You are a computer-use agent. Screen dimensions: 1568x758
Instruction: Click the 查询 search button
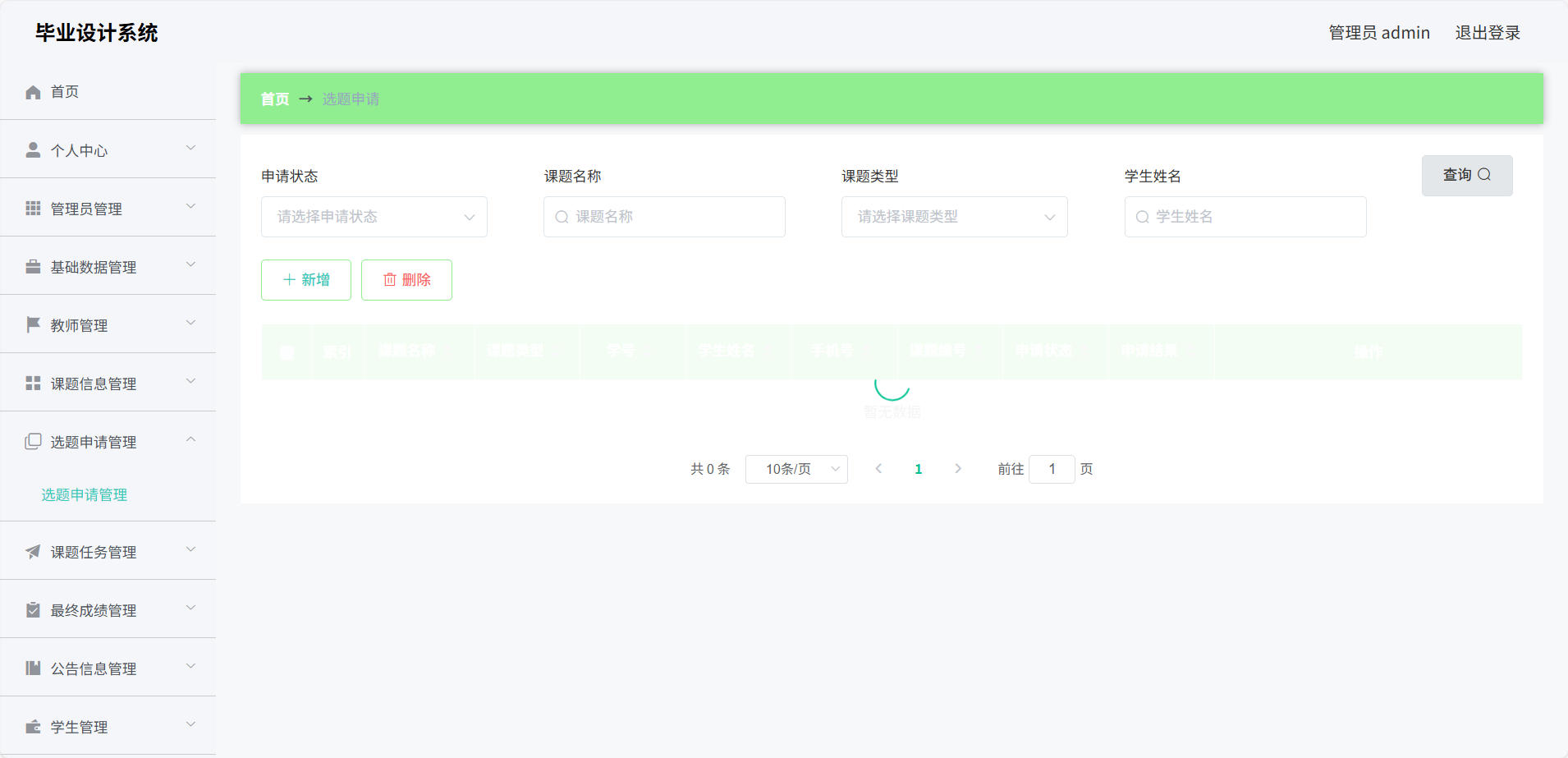(x=1467, y=176)
